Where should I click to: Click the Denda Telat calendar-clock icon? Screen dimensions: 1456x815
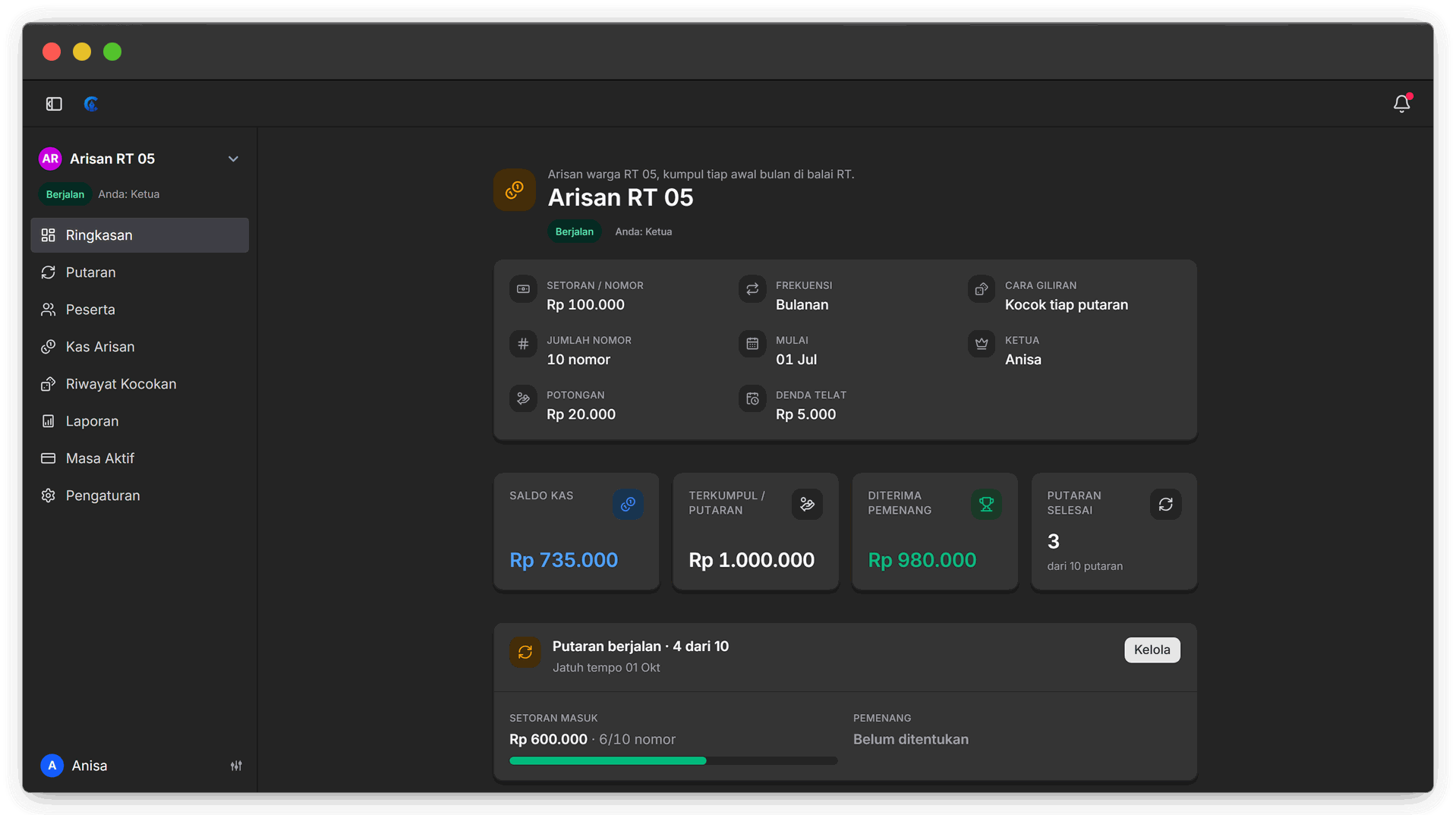coord(752,398)
